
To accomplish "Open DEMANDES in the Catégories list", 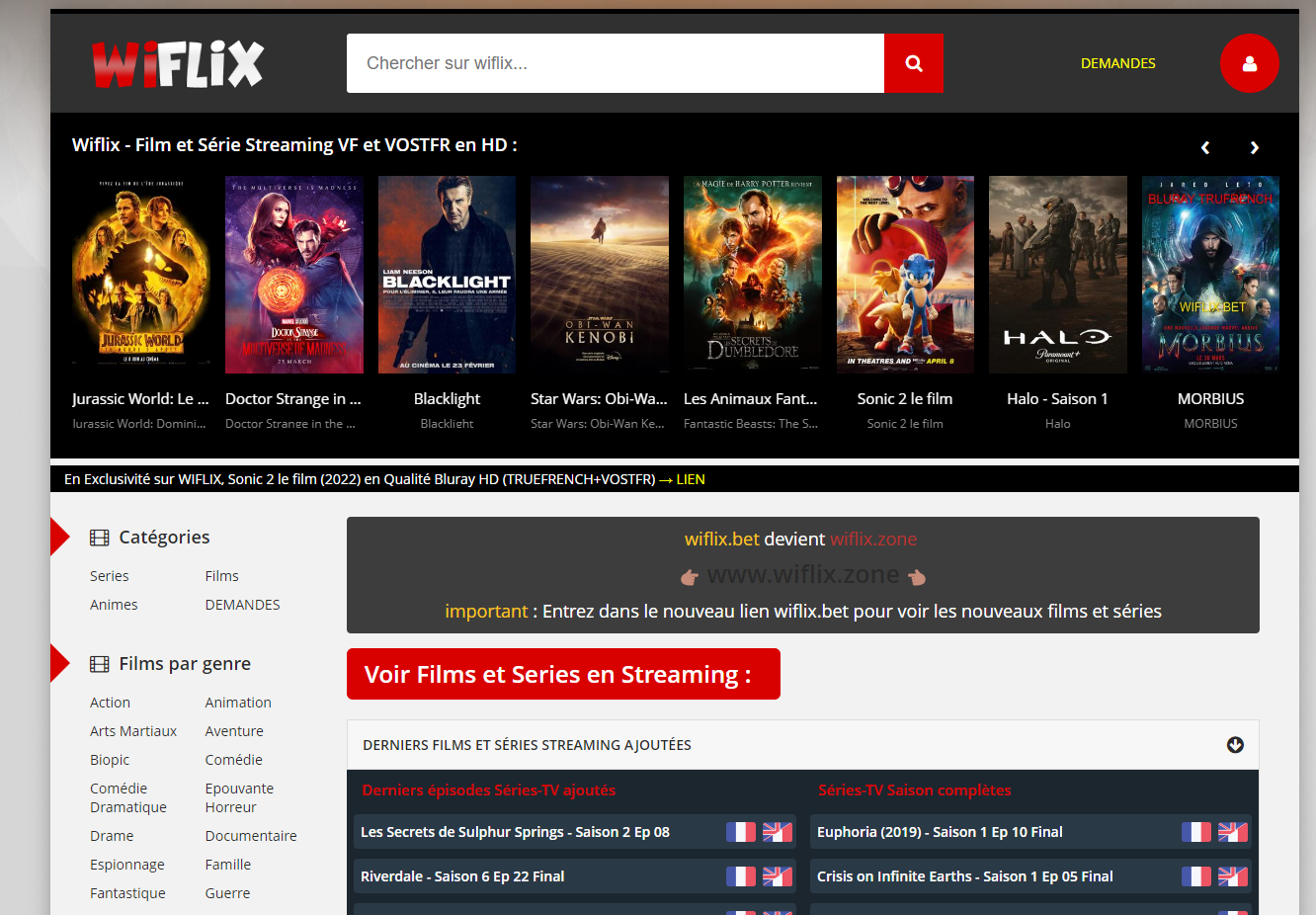I will [x=243, y=605].
